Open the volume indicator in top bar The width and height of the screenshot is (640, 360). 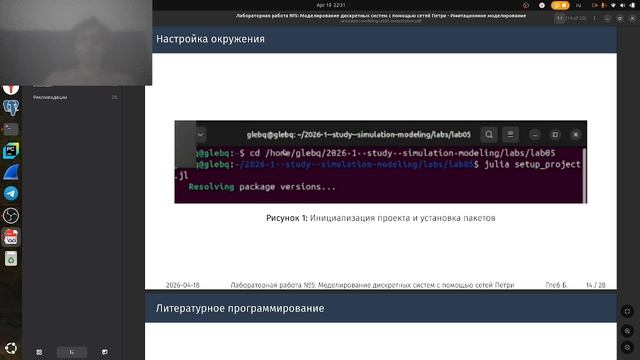[622, 5]
